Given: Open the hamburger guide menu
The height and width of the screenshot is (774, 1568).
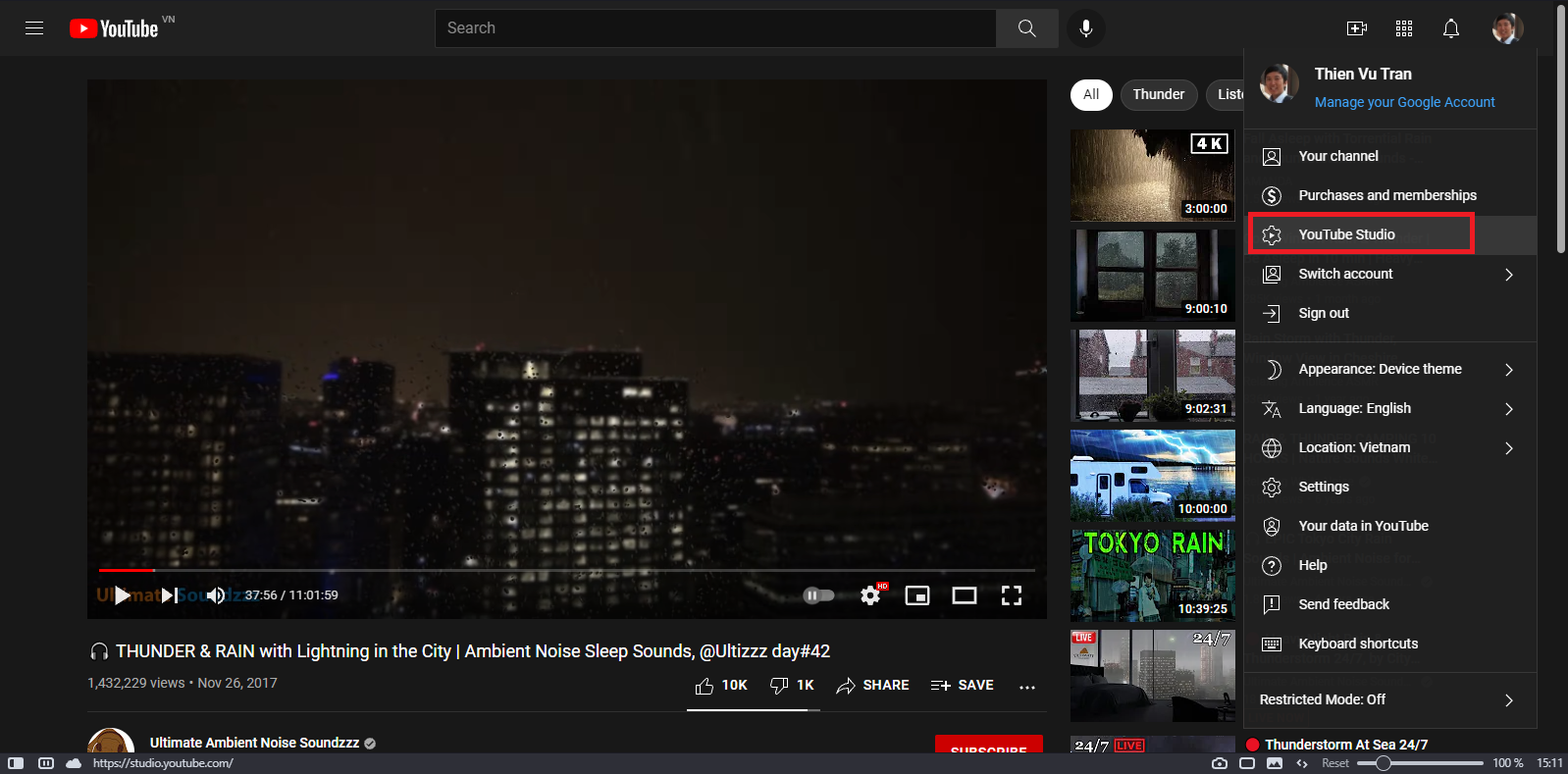Looking at the screenshot, I should (34, 28).
